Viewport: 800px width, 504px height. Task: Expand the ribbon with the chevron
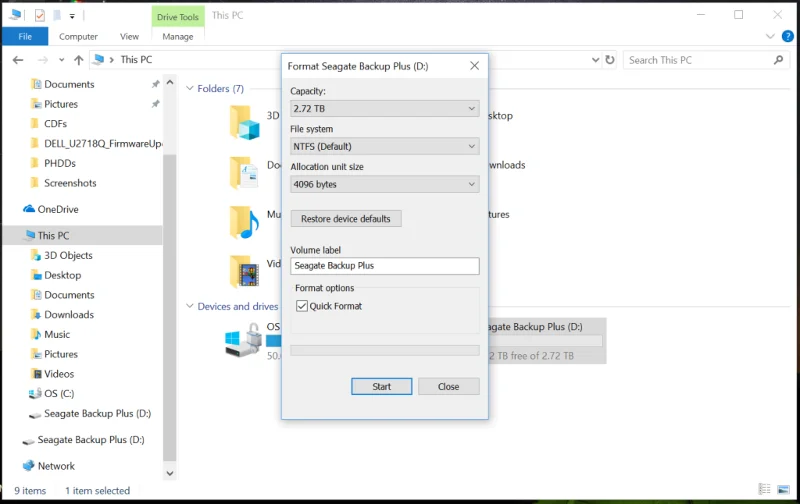pyautogui.click(x=770, y=36)
